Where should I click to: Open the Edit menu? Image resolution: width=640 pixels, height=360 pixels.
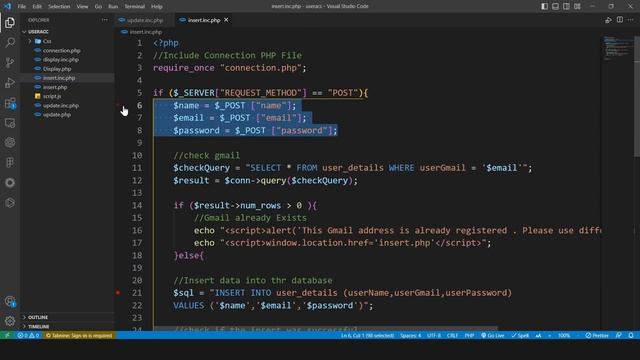click(x=37, y=7)
